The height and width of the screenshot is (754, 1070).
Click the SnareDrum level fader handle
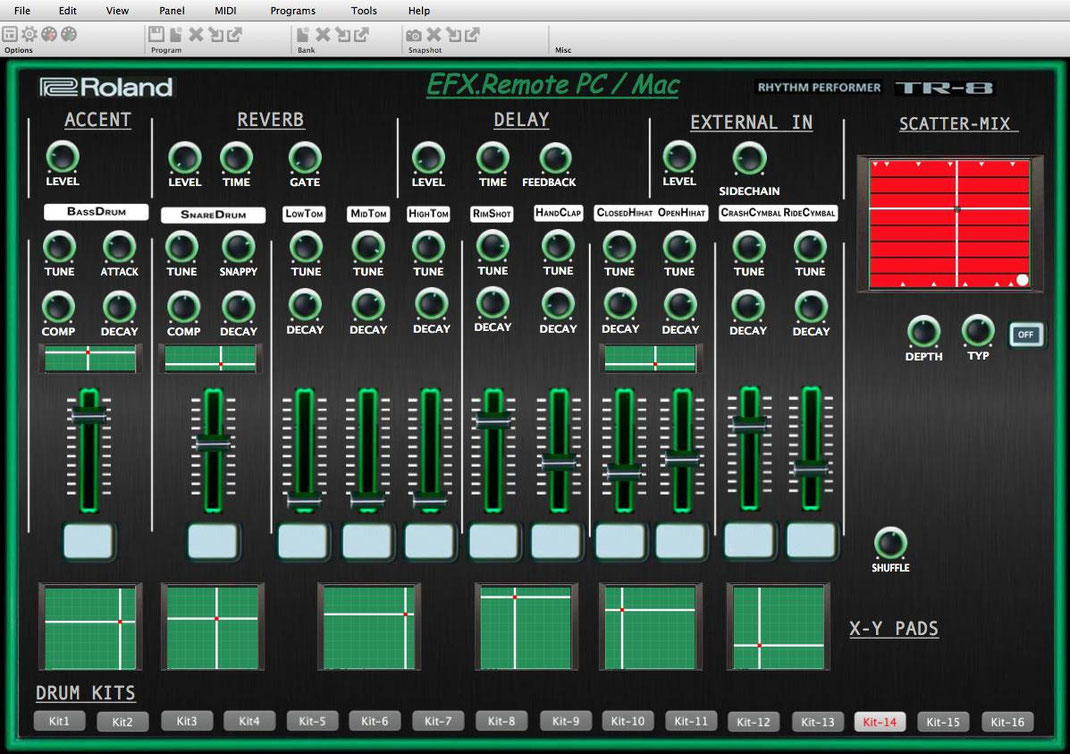point(213,443)
